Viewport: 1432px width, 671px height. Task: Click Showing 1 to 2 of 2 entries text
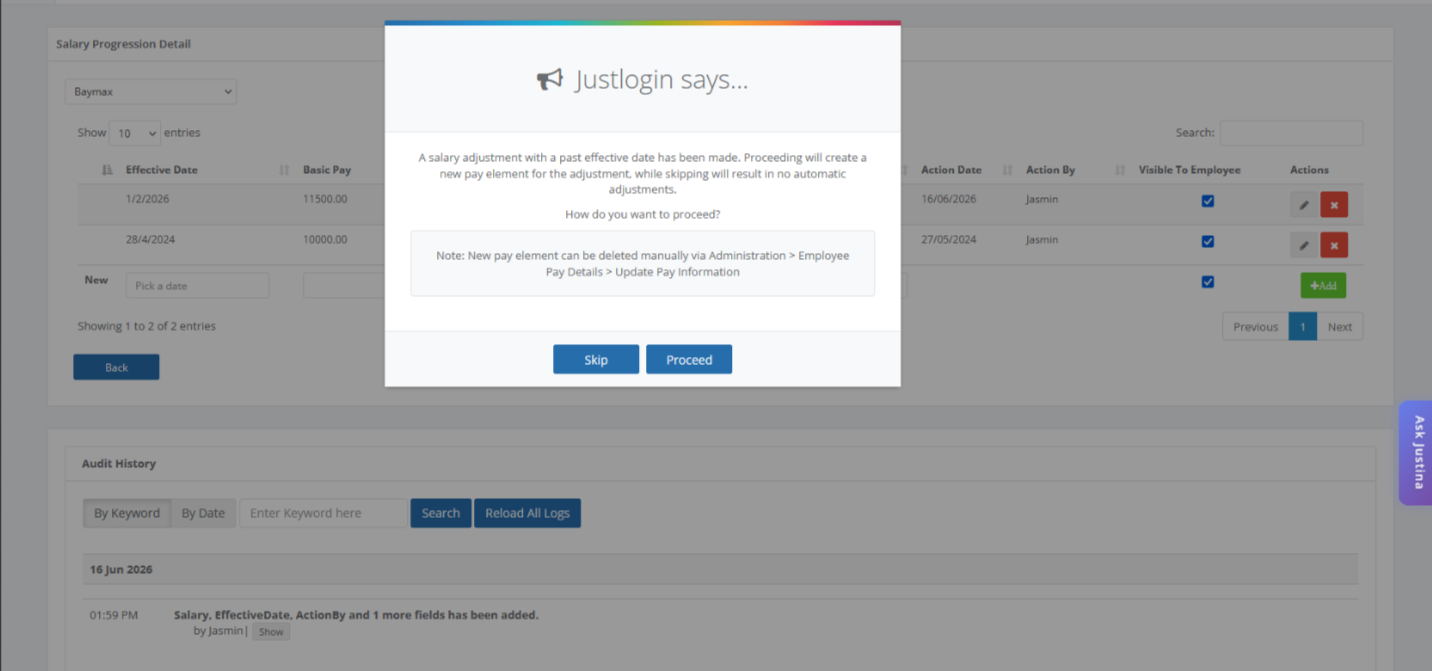tap(147, 326)
